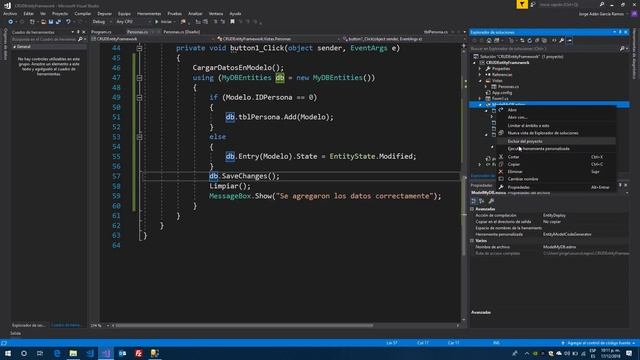This screenshot has height=360, width=640.
Task: Switch to the Program.cs tab
Action: [101, 32]
